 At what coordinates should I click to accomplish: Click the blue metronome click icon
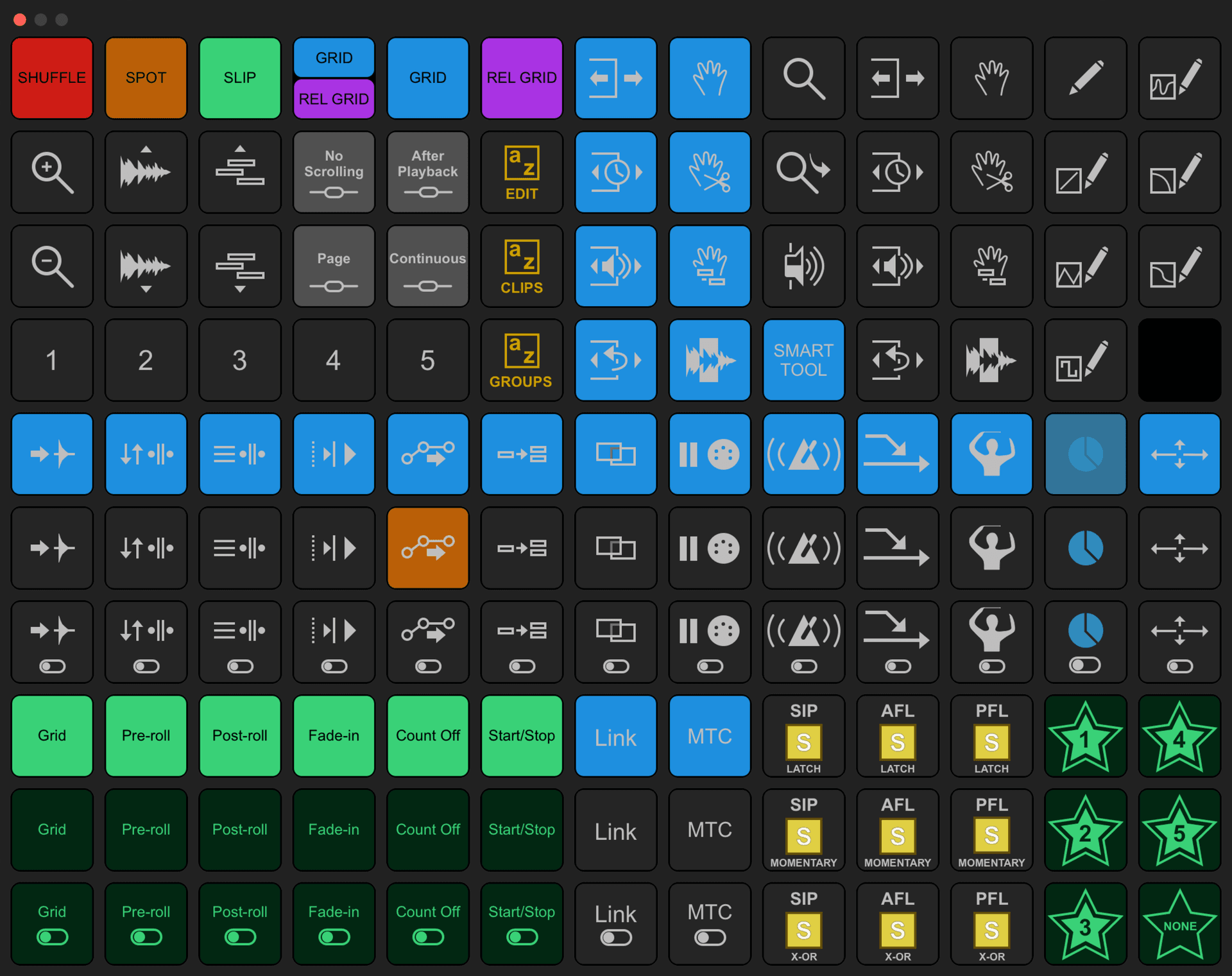803,454
